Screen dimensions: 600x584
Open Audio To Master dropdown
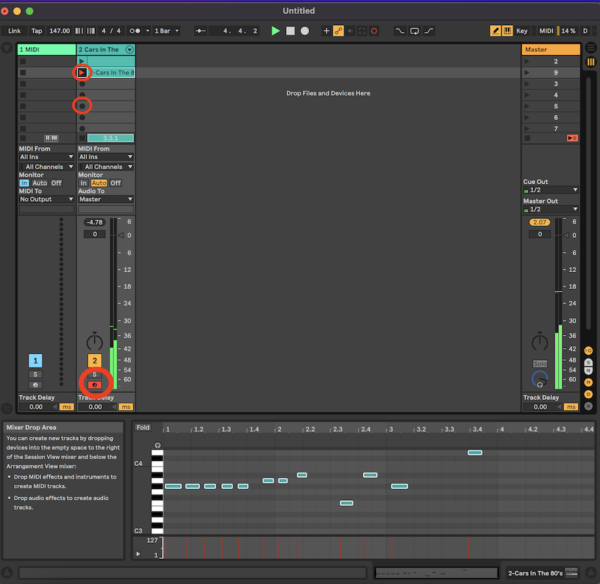point(106,199)
